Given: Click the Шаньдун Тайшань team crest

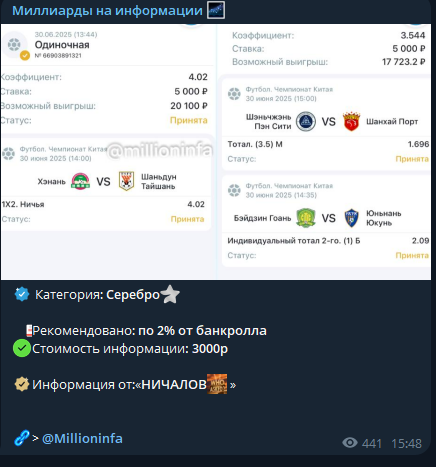Looking at the screenshot, I should [x=127, y=181].
